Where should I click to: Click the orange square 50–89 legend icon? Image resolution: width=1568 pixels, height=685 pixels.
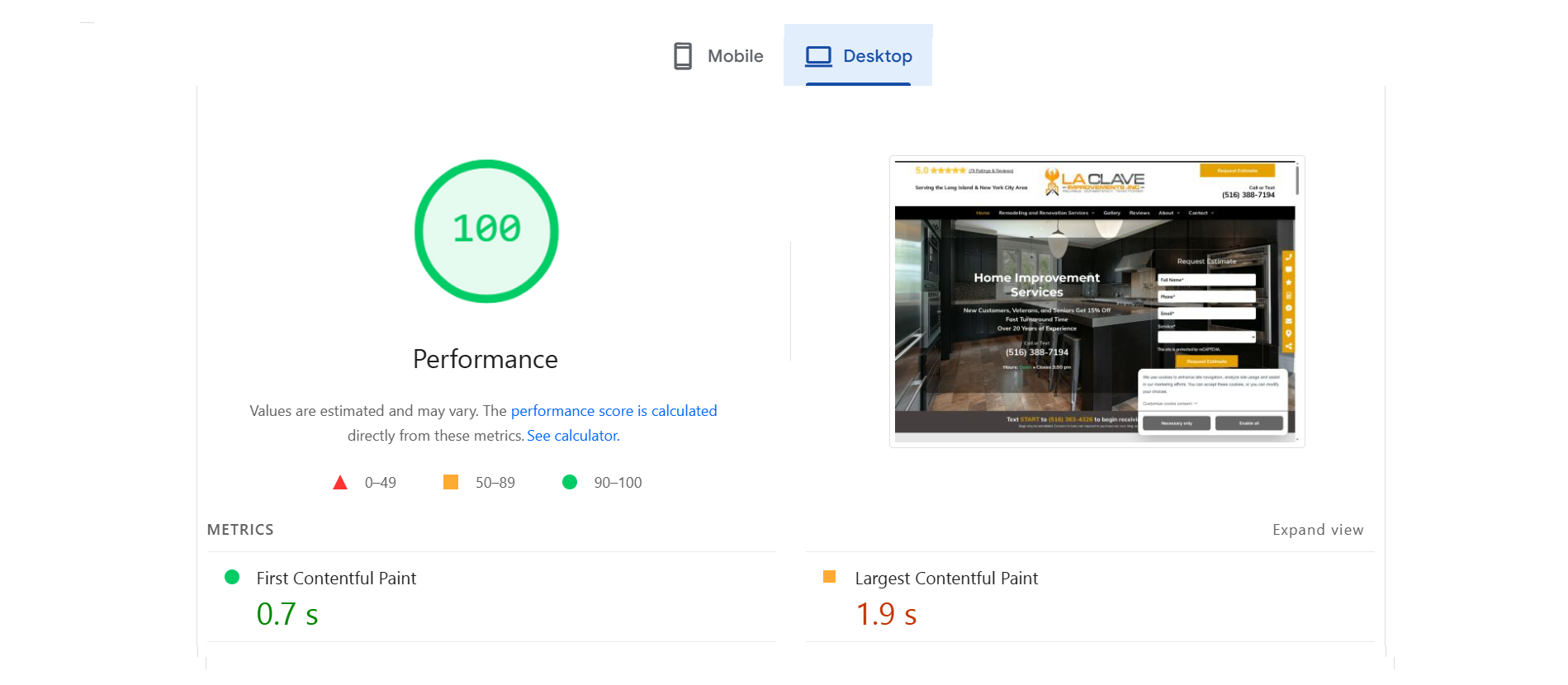tap(451, 482)
